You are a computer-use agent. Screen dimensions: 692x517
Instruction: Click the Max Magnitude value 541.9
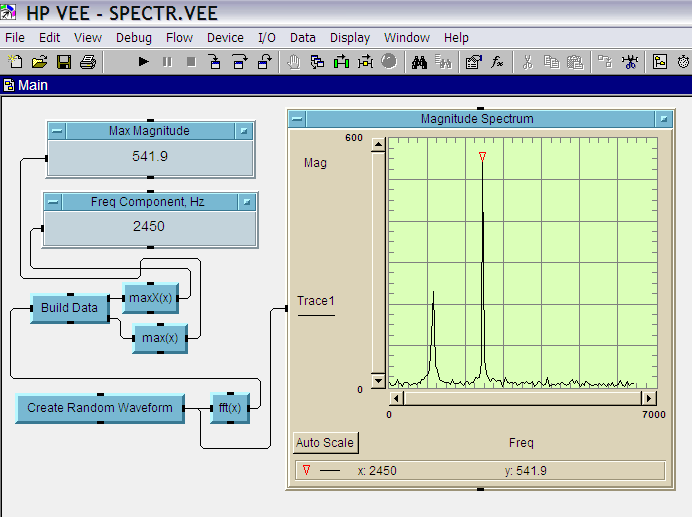tap(150, 156)
